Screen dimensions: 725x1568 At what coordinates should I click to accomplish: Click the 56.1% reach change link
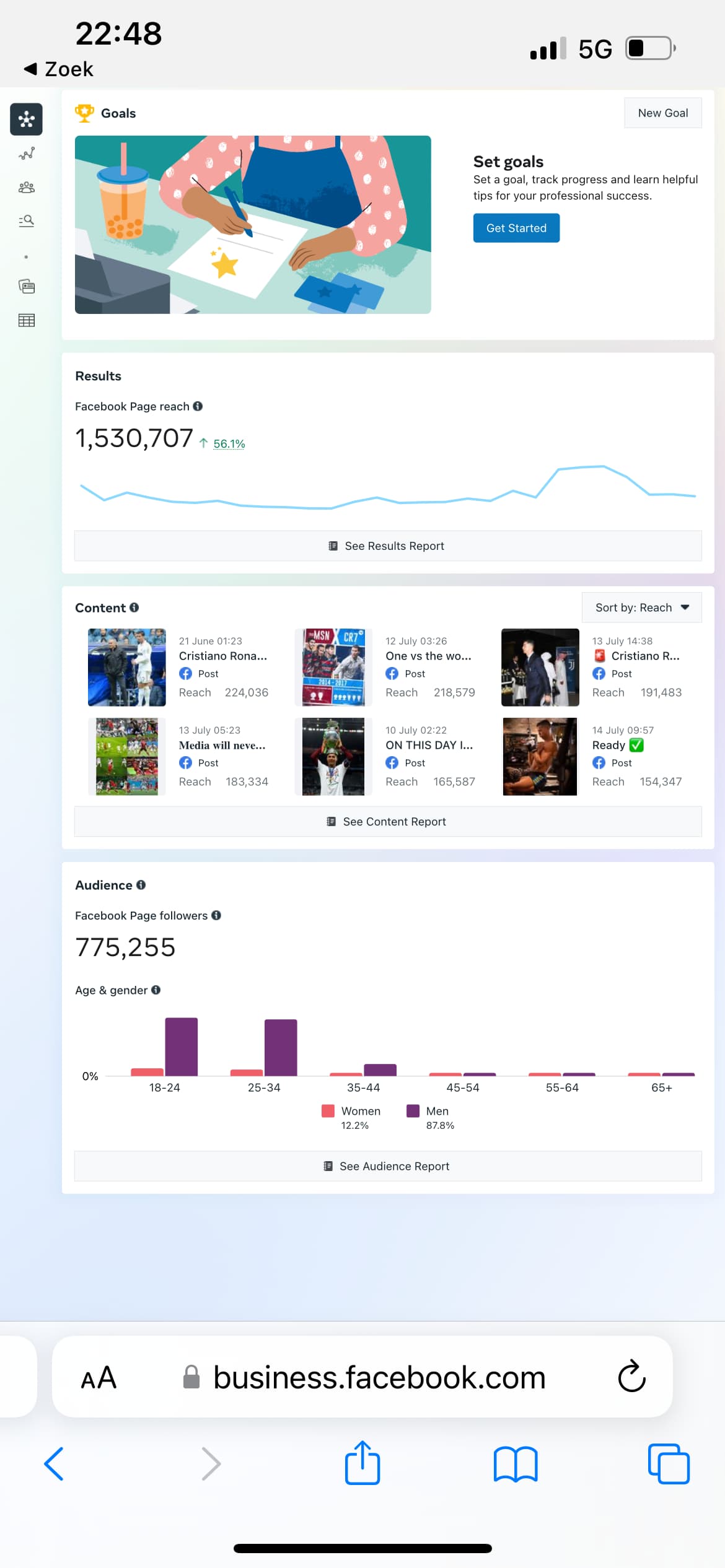229,443
